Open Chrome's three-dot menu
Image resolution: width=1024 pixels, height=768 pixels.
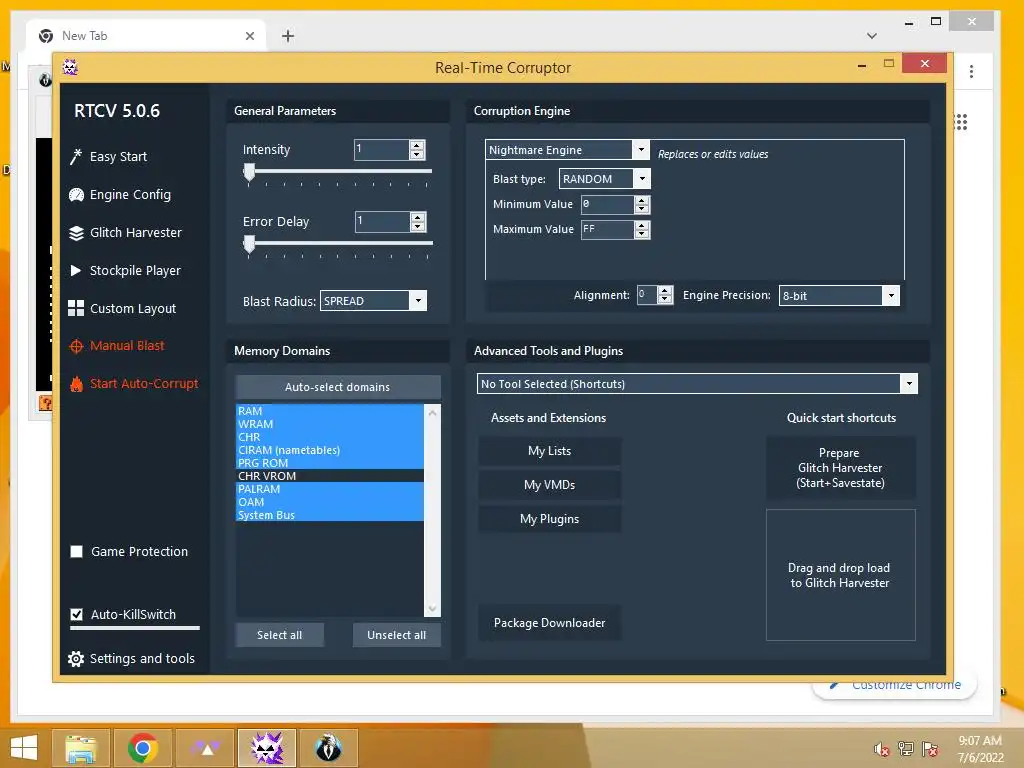point(972,71)
